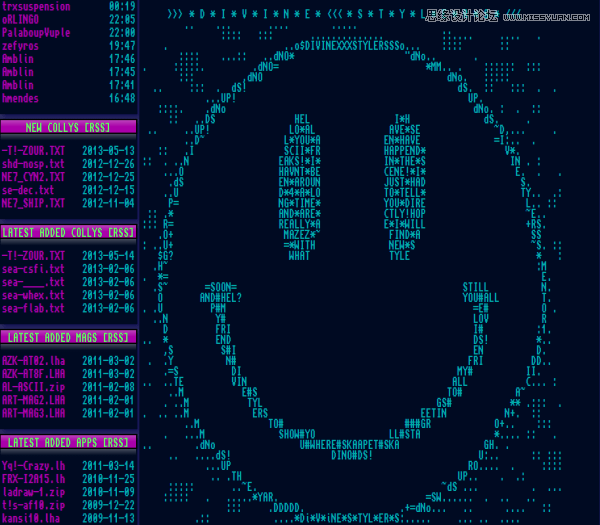Open user hmendes in the list
Image resolution: width=600 pixels, height=525 pixels.
20,98
